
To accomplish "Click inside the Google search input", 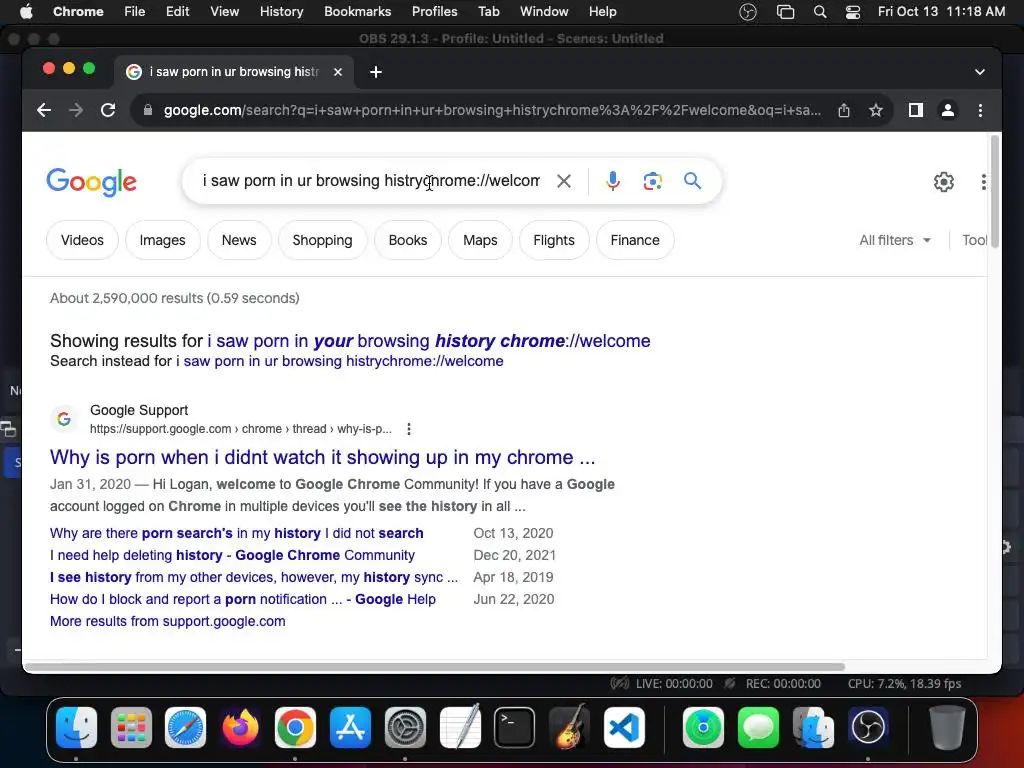I will [371, 181].
